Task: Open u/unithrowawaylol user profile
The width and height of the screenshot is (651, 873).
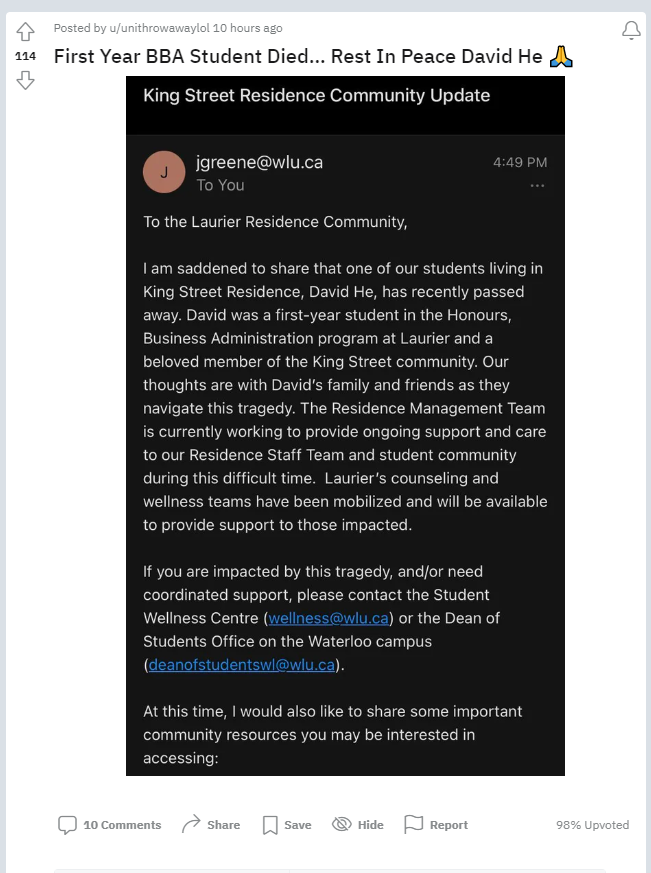Action: pyautogui.click(x=159, y=28)
